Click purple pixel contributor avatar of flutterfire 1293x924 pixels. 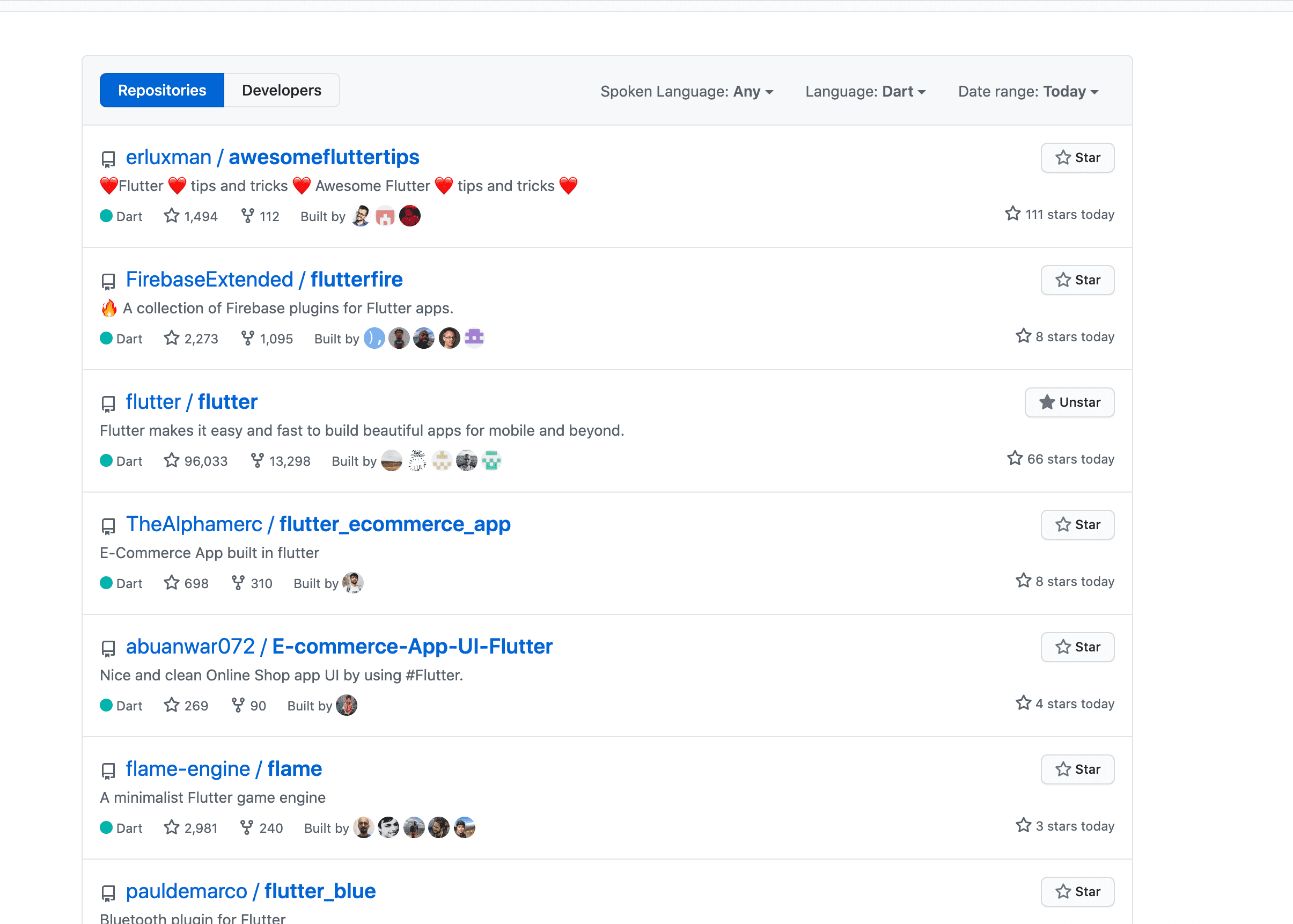click(474, 338)
